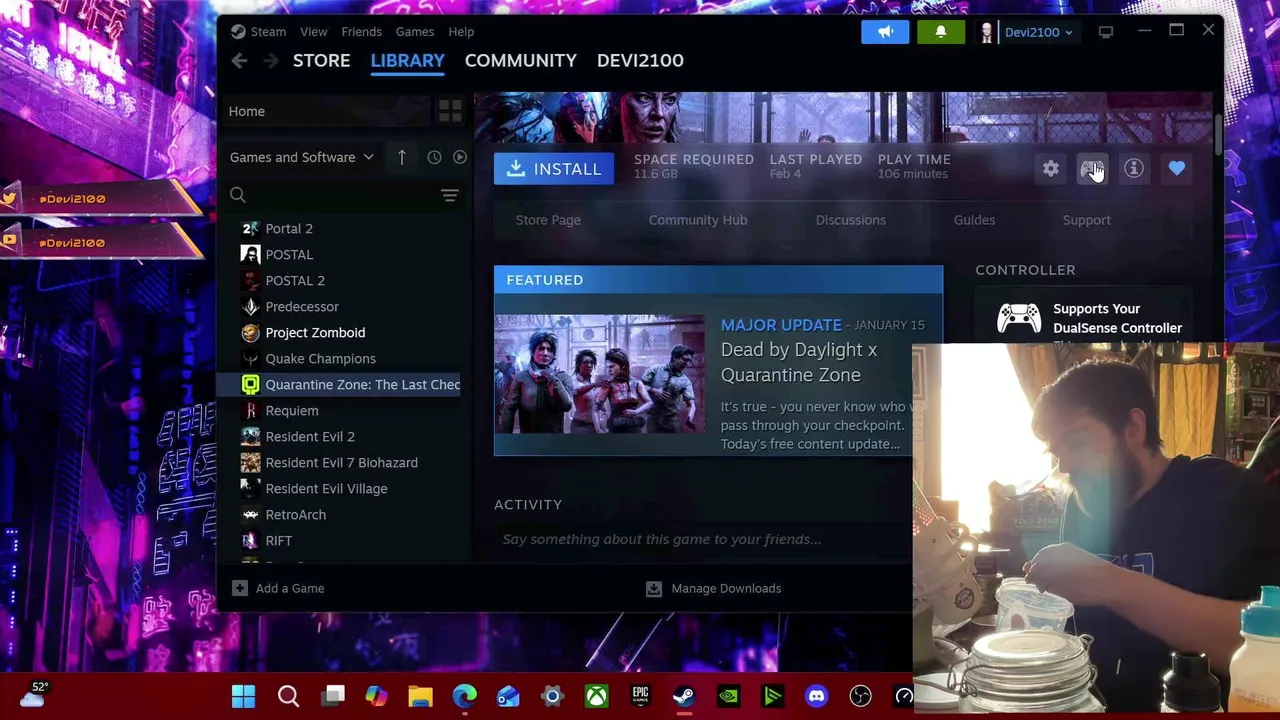Open the Discussions link
The image size is (1280, 720).
[x=851, y=220]
